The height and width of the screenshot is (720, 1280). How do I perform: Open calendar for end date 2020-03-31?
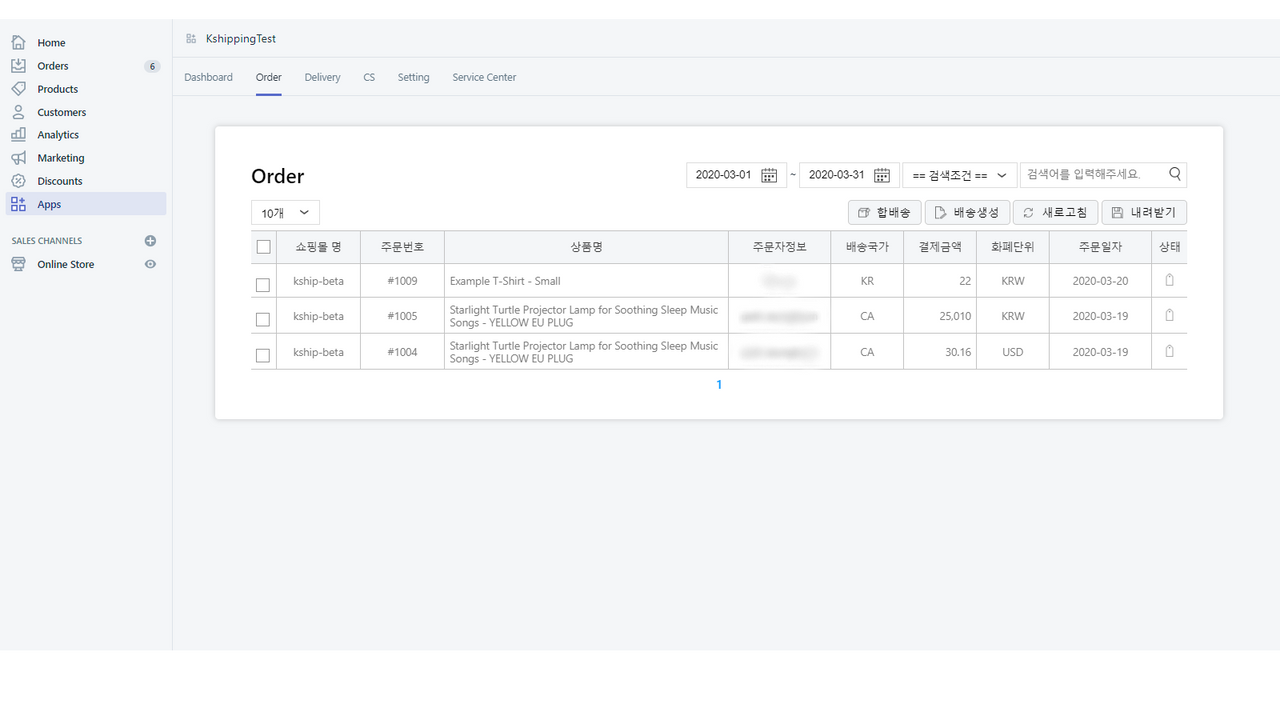[882, 175]
